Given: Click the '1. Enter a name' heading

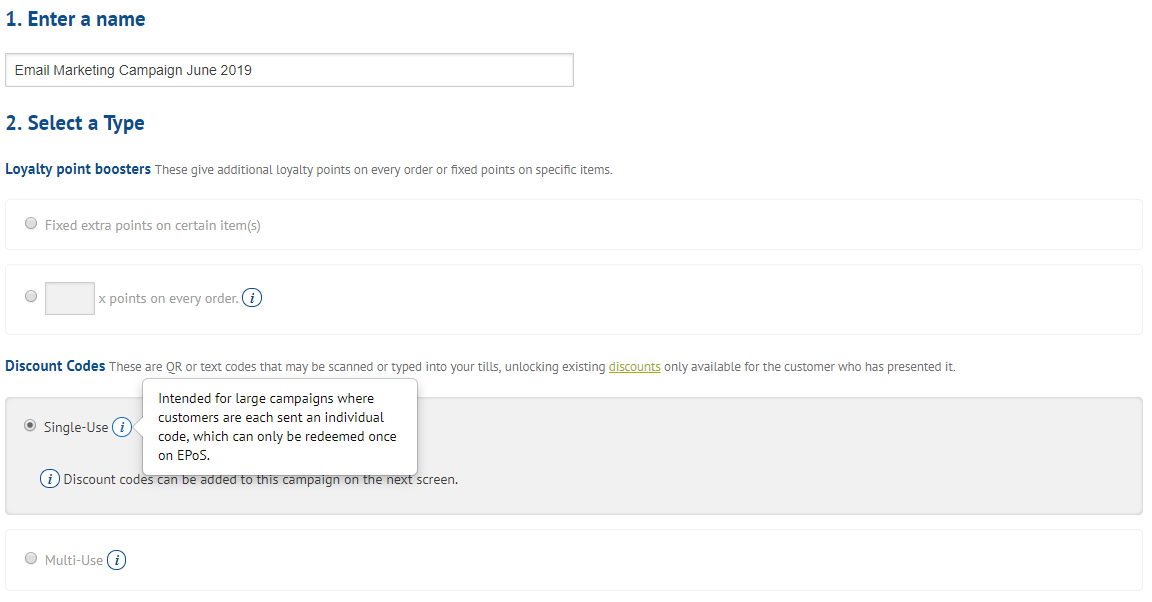Looking at the screenshot, I should [x=75, y=19].
